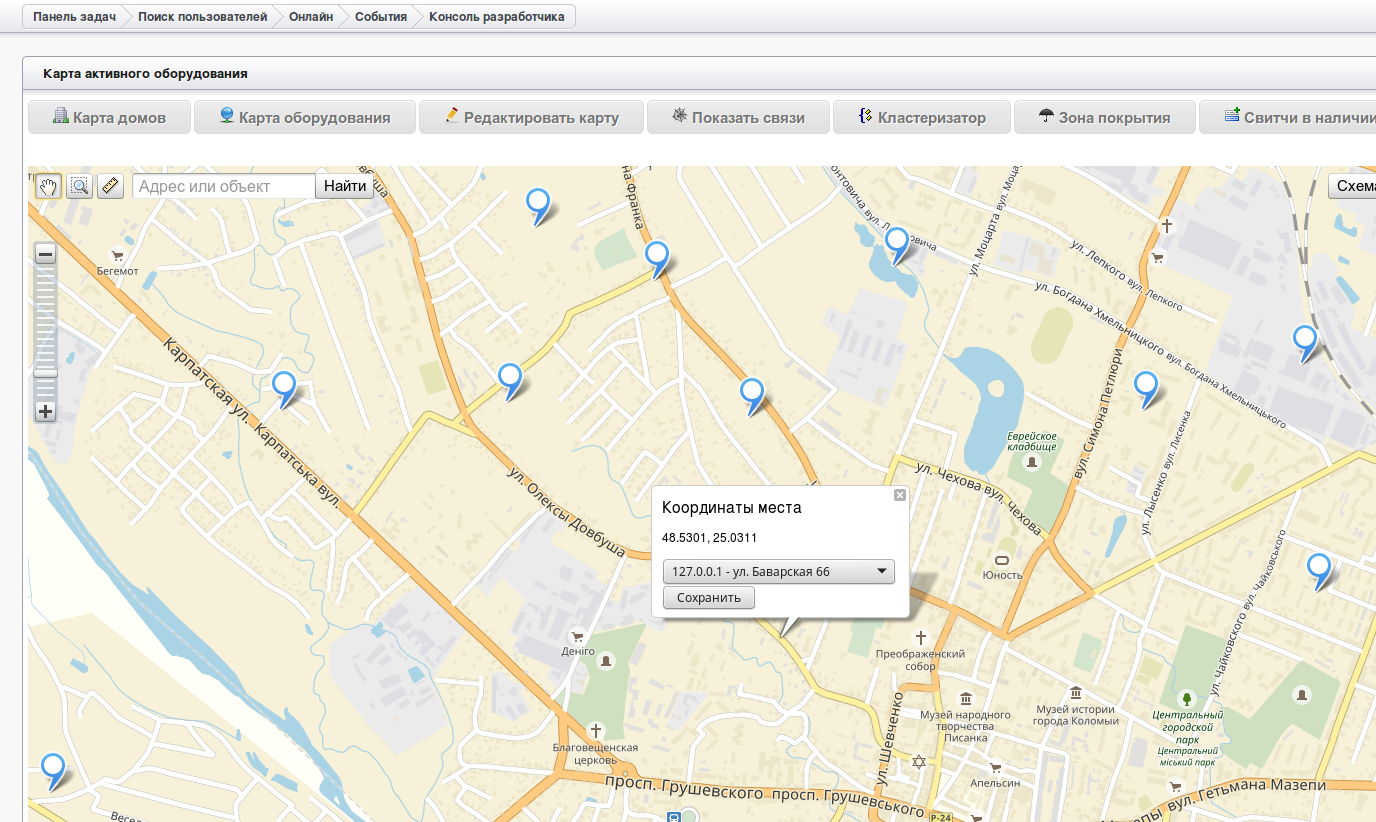Click the marker near Карпатская street

[284, 385]
